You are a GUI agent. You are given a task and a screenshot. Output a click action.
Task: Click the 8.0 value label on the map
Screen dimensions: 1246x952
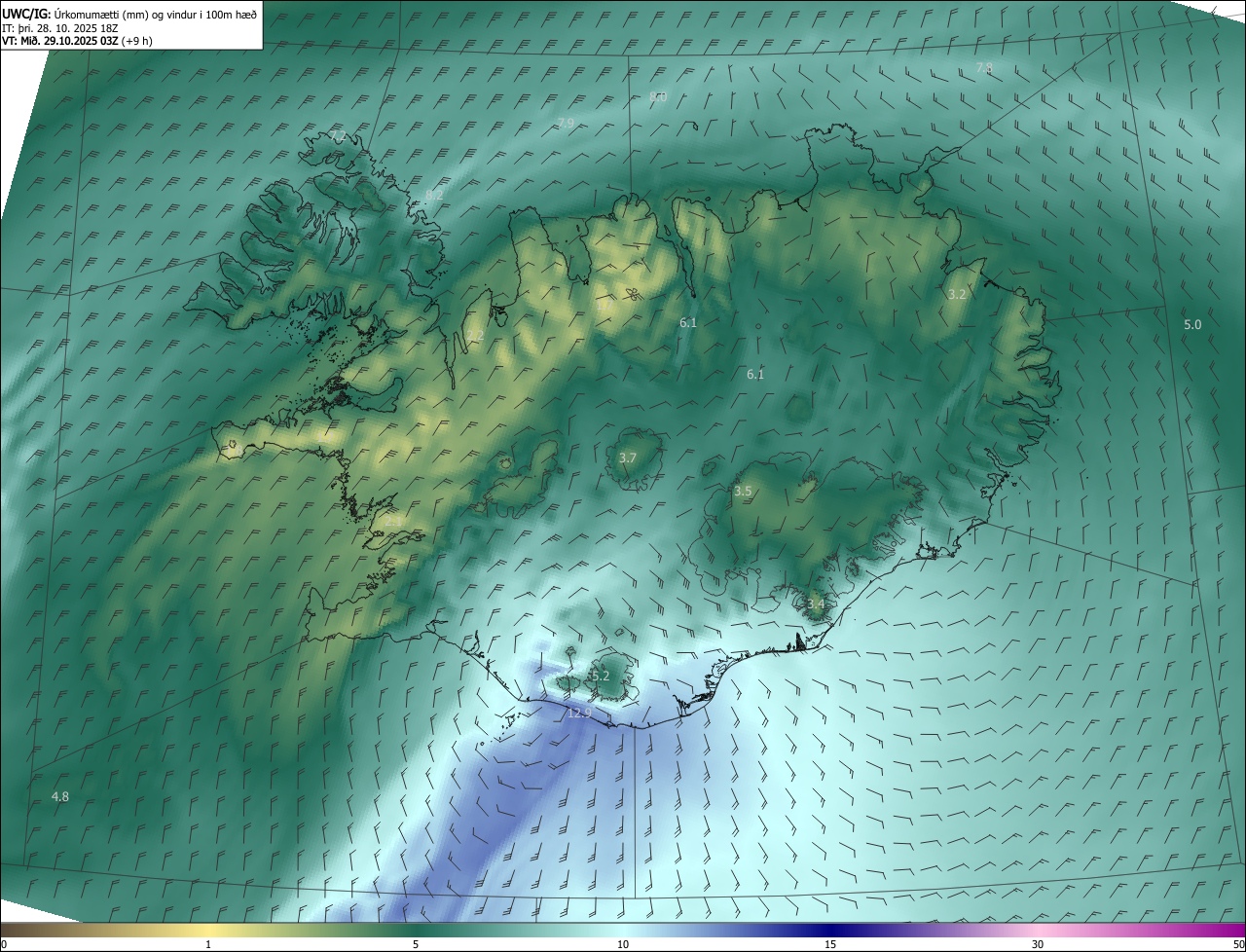658,96
